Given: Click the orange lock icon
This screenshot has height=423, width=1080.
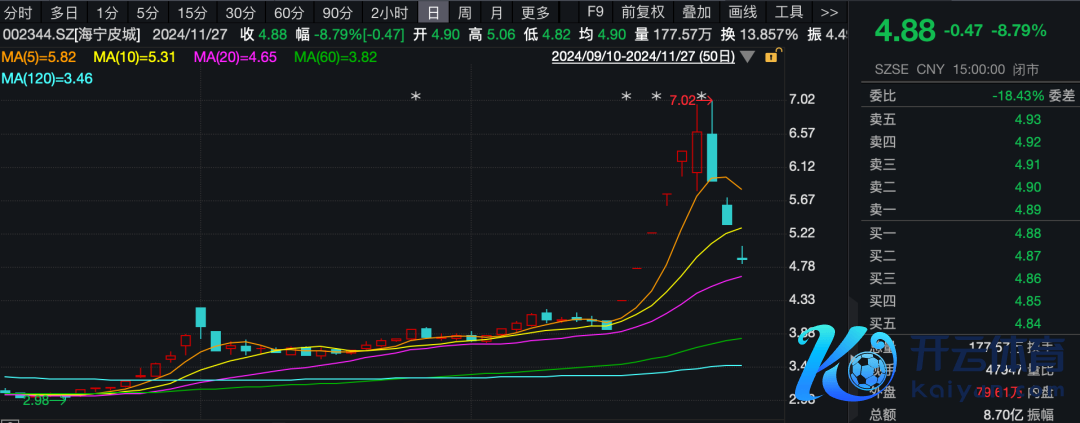Looking at the screenshot, I should [771, 57].
